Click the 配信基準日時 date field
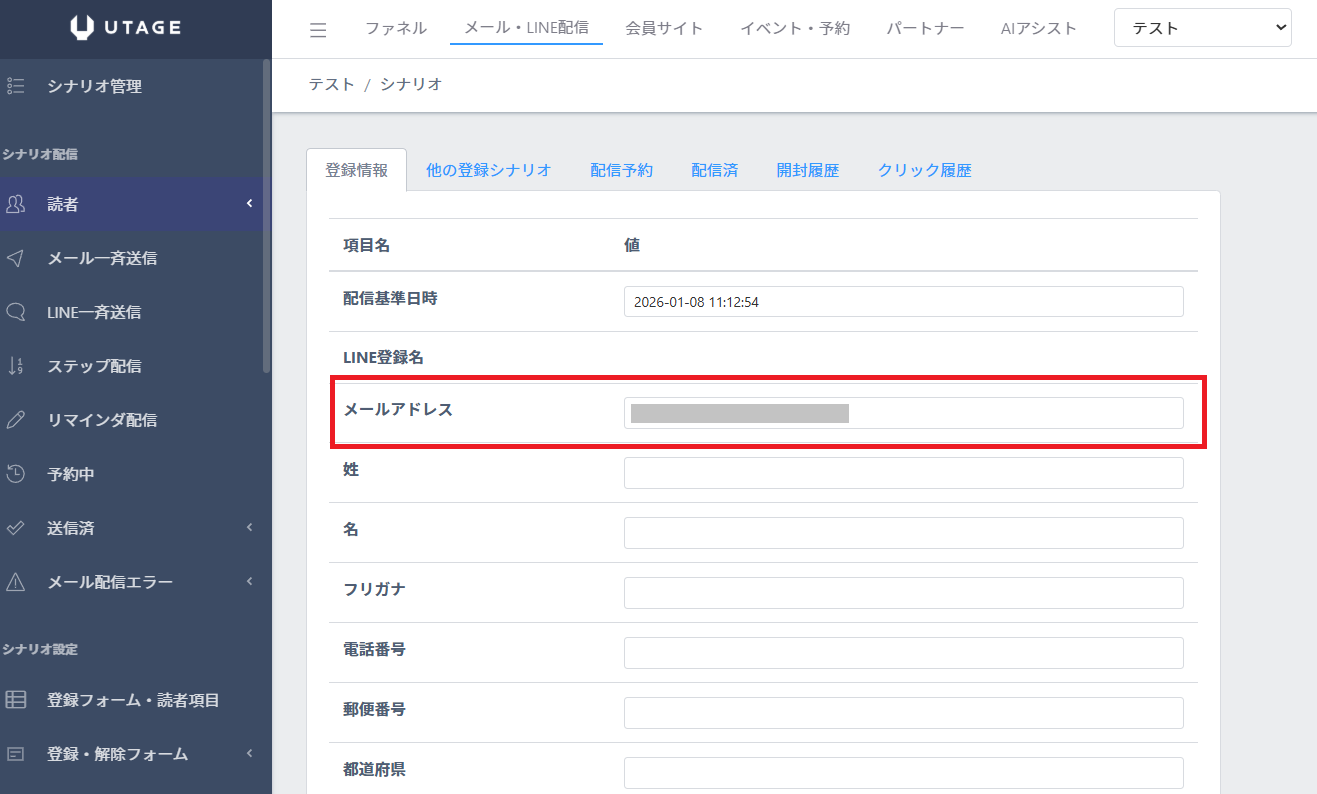Viewport: 1317px width, 794px height. pos(902,301)
